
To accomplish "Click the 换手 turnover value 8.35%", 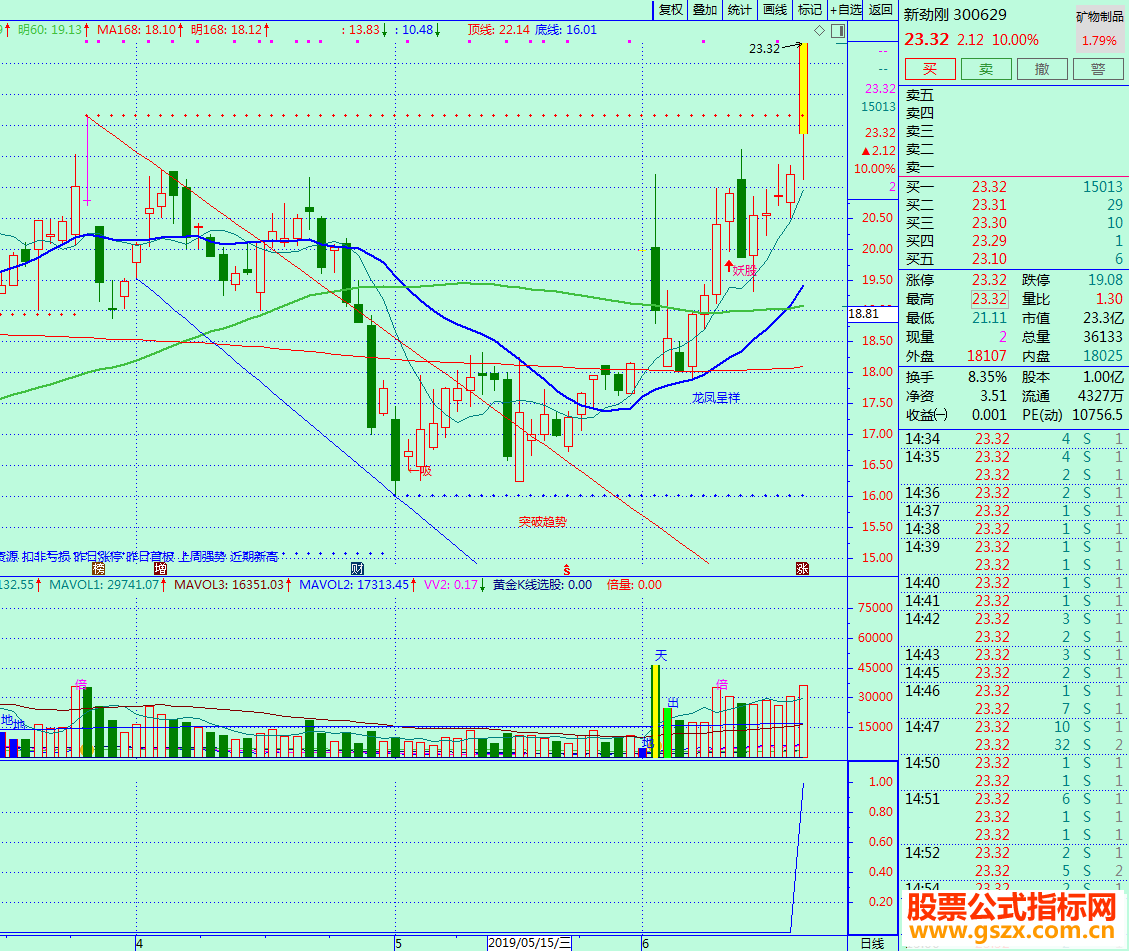I will [987, 377].
